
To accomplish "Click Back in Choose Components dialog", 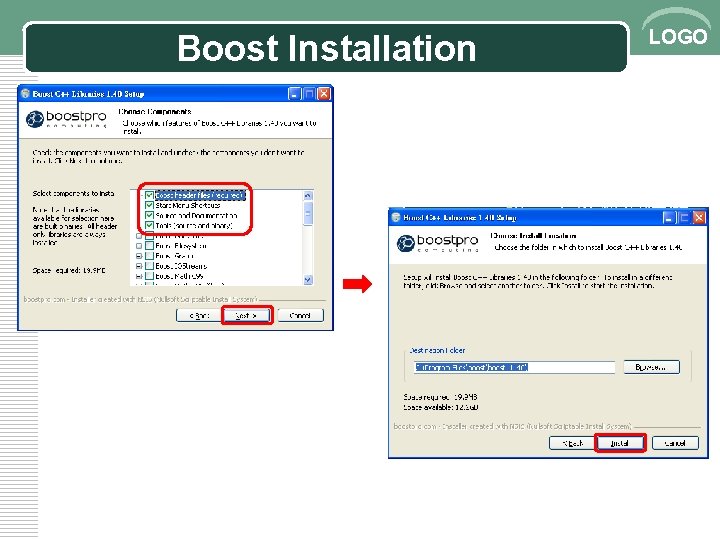I will pos(199,315).
